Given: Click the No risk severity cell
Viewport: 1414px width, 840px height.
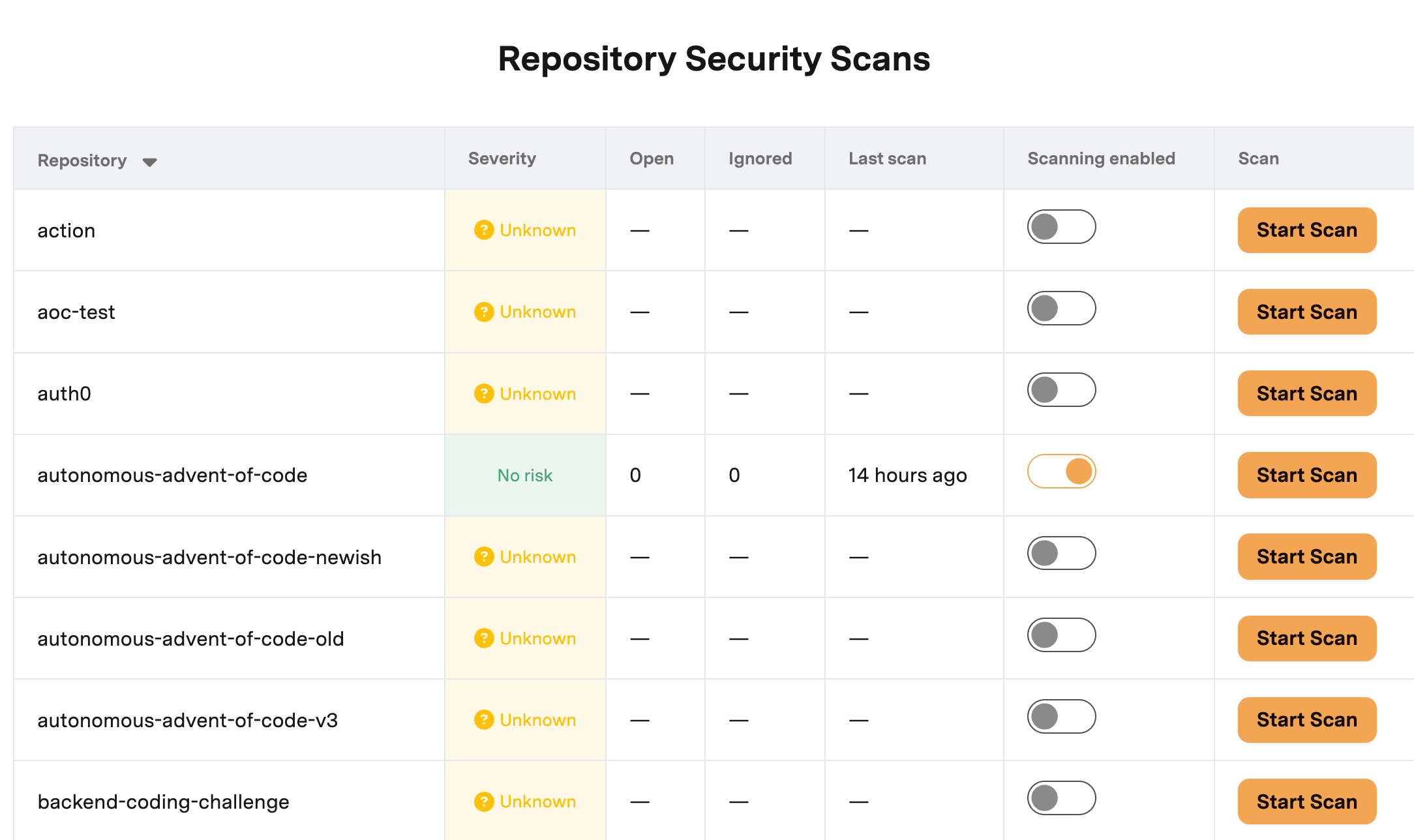Looking at the screenshot, I should 524,475.
